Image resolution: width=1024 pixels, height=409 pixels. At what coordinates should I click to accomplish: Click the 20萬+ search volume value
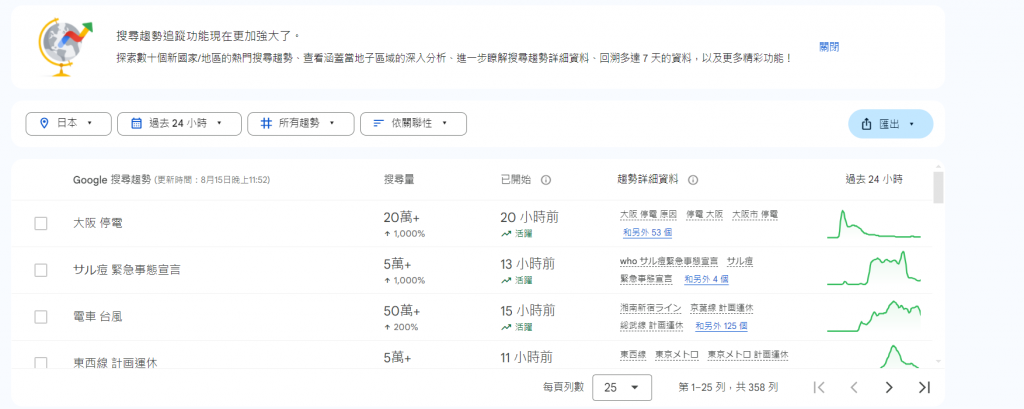[x=402, y=218]
